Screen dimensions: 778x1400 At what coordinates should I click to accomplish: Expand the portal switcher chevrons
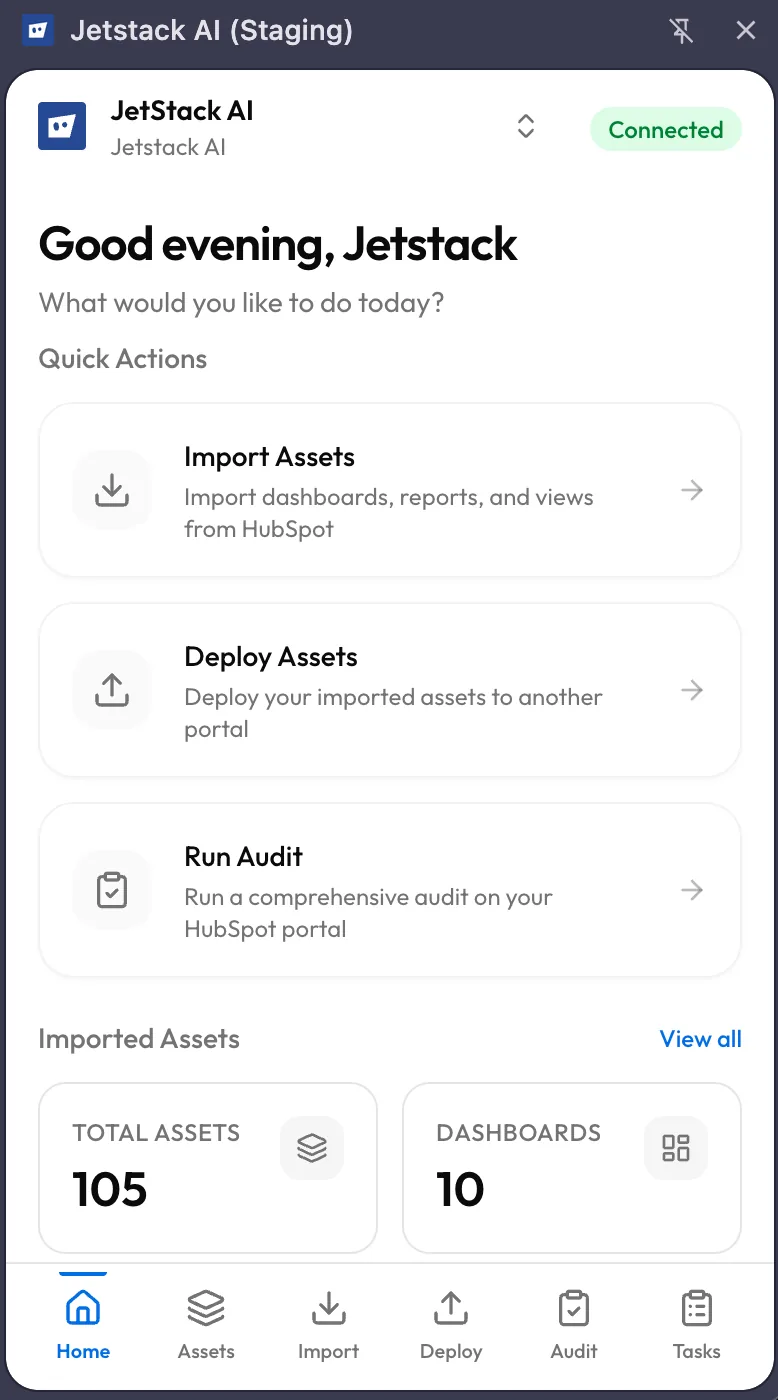(x=526, y=126)
